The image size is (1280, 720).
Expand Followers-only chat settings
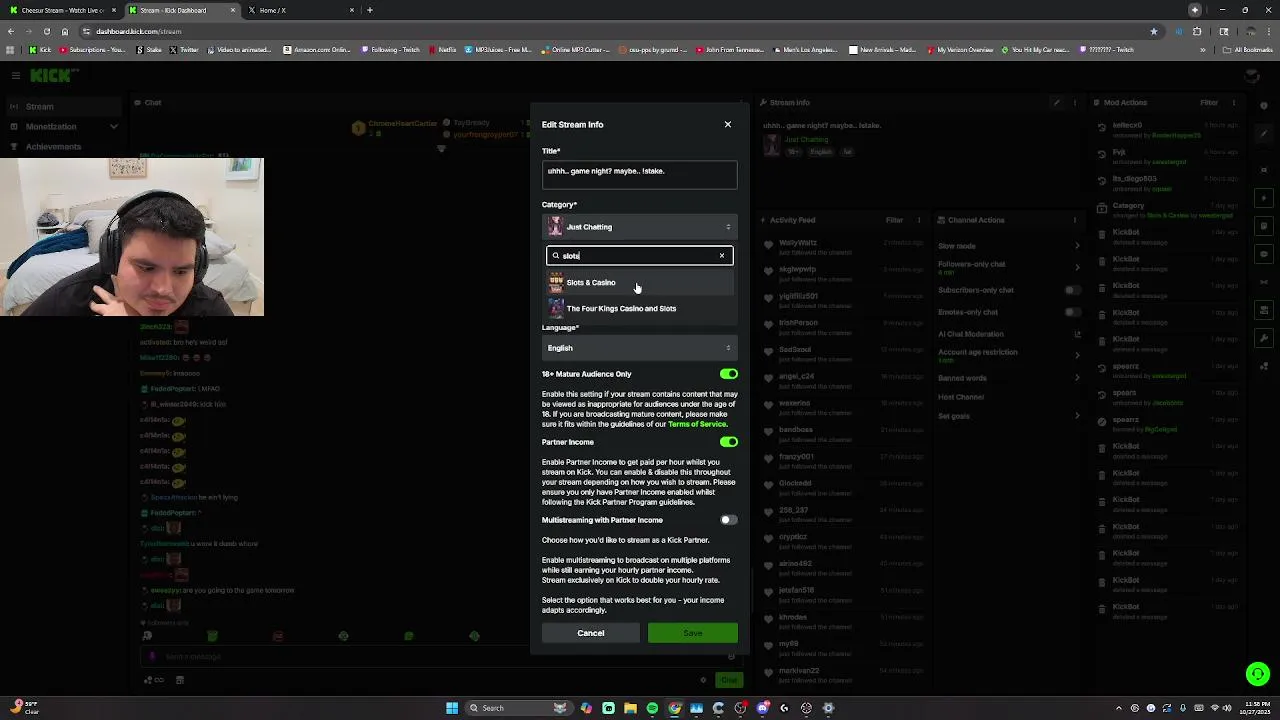[1009, 267]
